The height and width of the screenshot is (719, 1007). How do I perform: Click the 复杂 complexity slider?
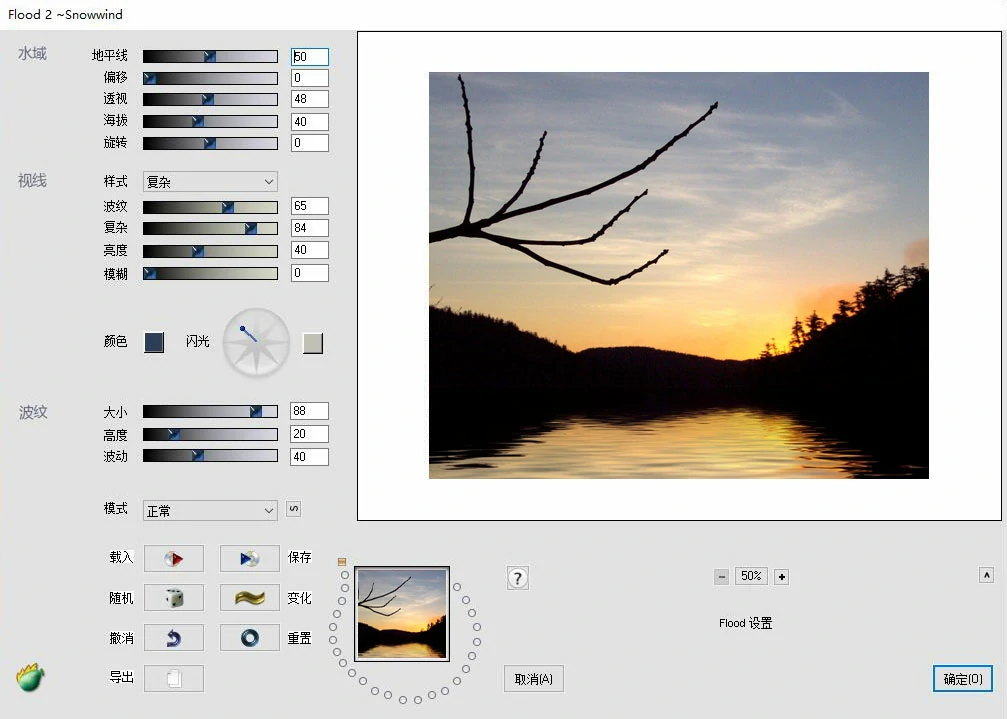tap(210, 228)
